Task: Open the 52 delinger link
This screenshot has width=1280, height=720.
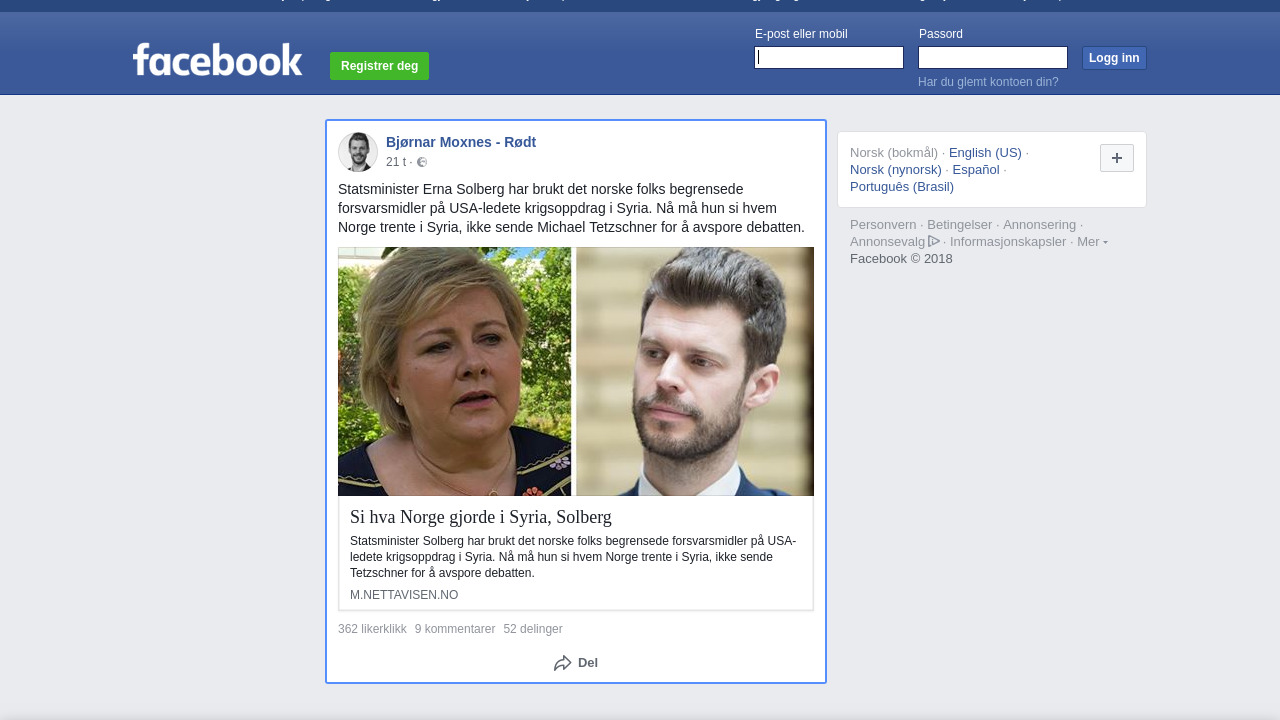Action: click(533, 629)
